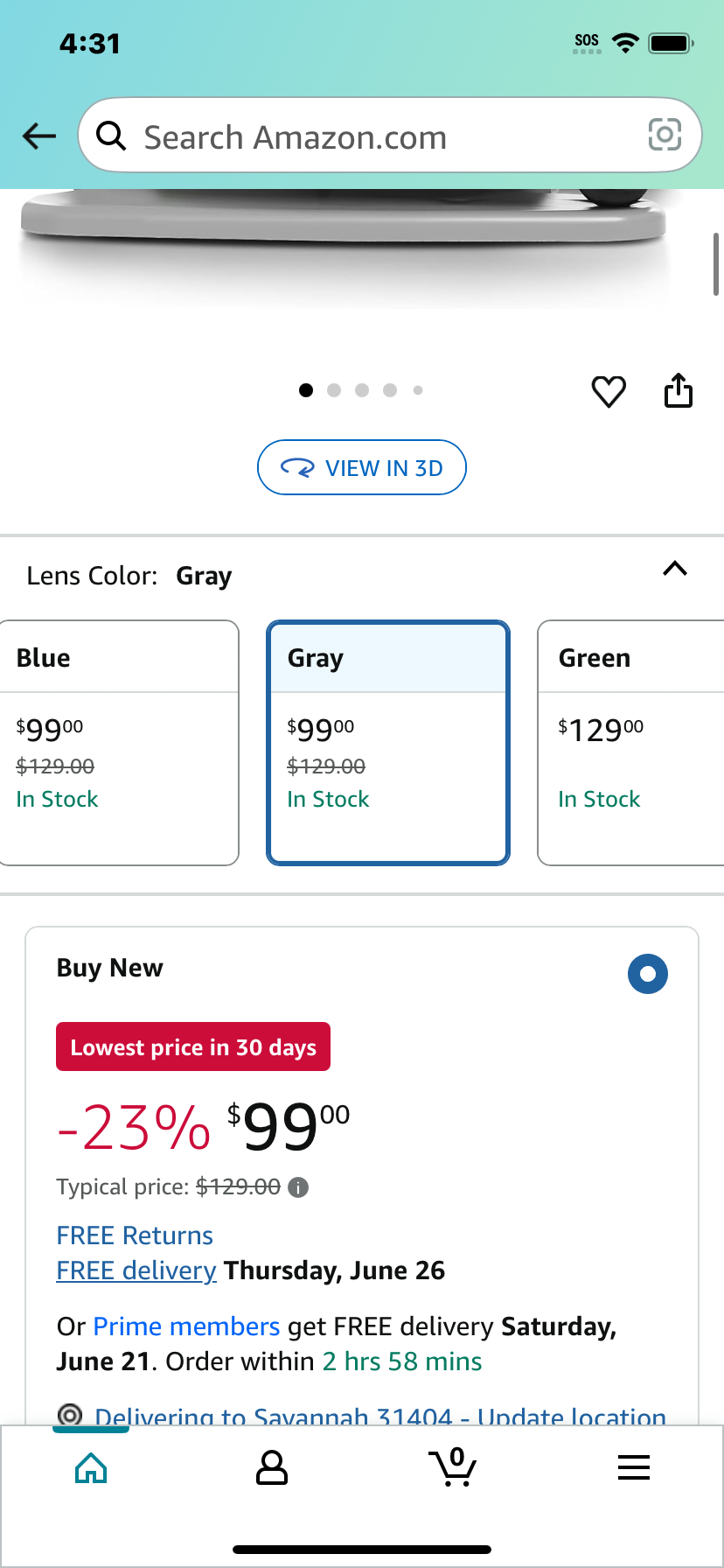Open camera scan search icon
Screen dimensions: 724x1568
point(665,135)
